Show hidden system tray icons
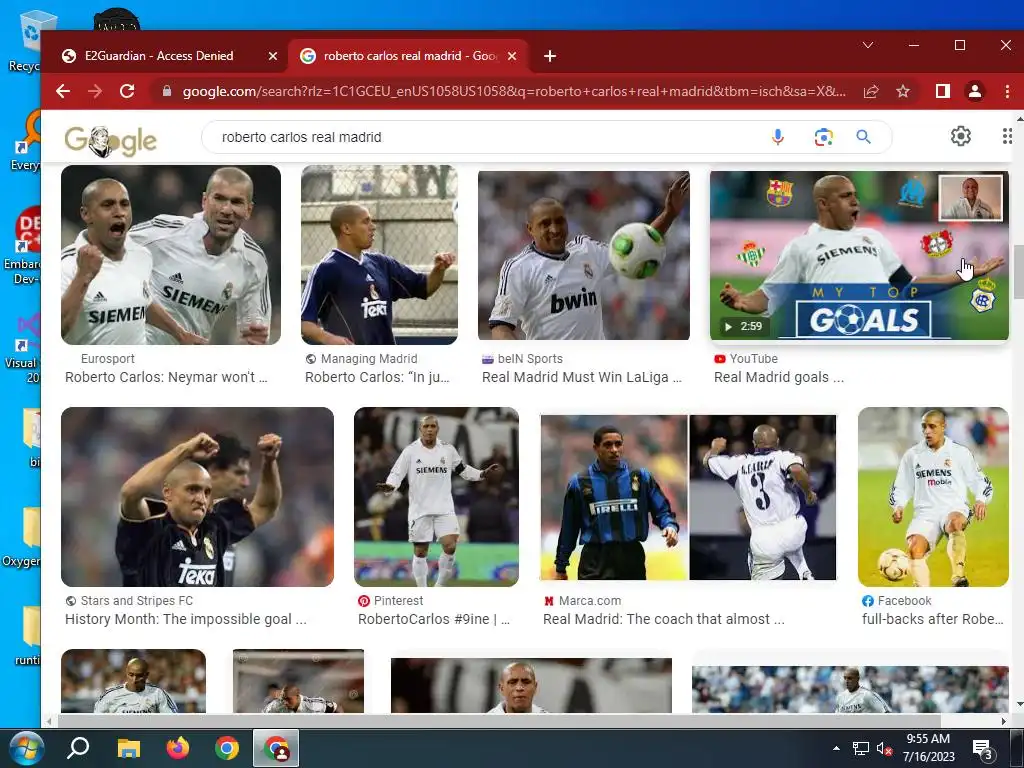Image resolution: width=1024 pixels, height=768 pixels. coord(836,748)
